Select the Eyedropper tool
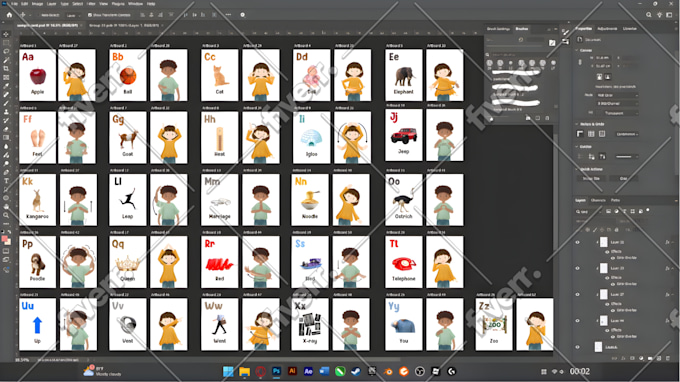This screenshot has height=382, width=680. (x=6, y=86)
